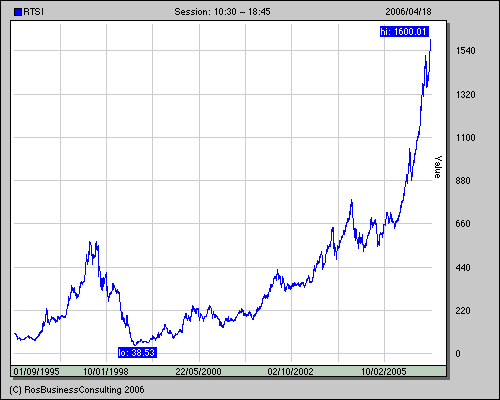This screenshot has height=400, width=500.
Task: Select the 02/10/2002 date on axis
Action: [290, 371]
